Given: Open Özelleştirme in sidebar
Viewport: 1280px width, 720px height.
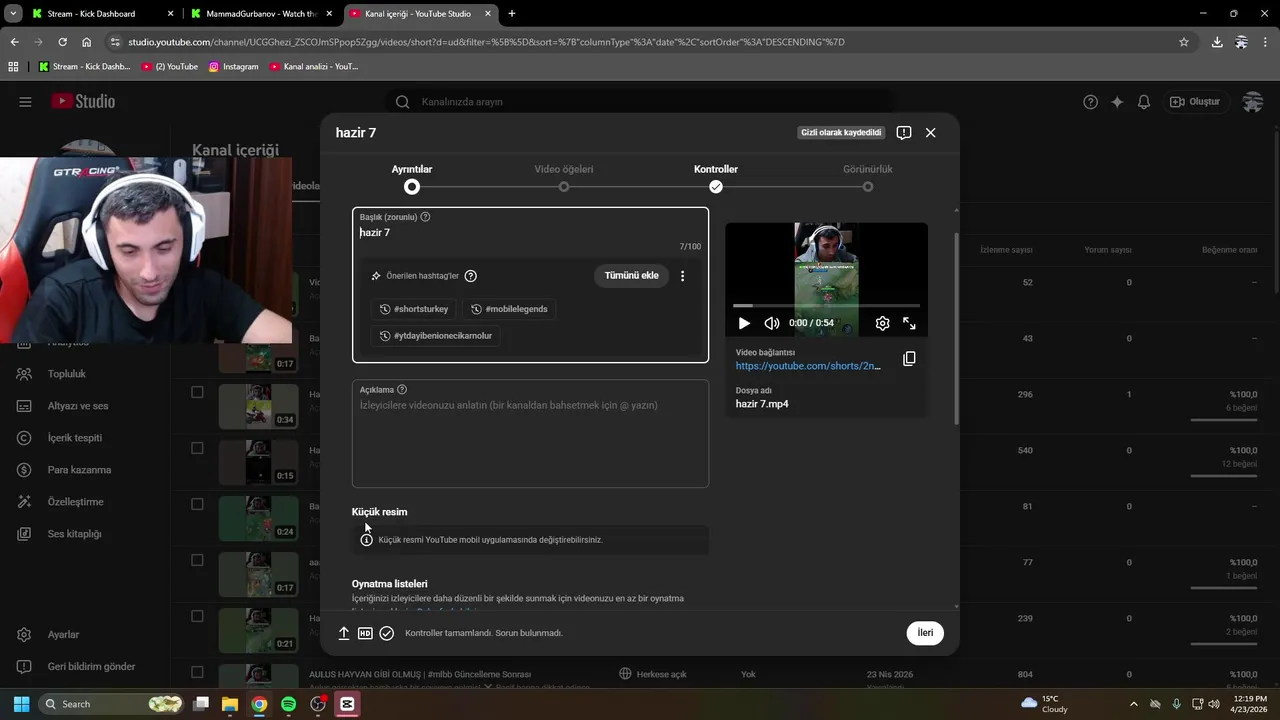Looking at the screenshot, I should [76, 502].
